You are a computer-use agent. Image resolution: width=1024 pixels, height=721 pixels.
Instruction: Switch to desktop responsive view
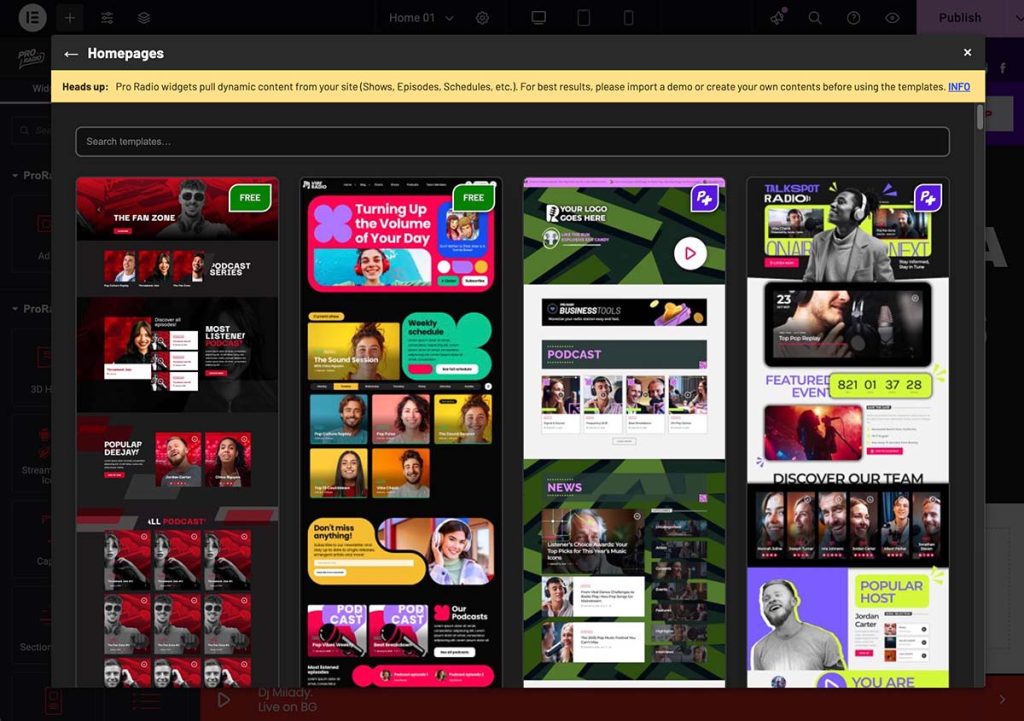pos(539,18)
